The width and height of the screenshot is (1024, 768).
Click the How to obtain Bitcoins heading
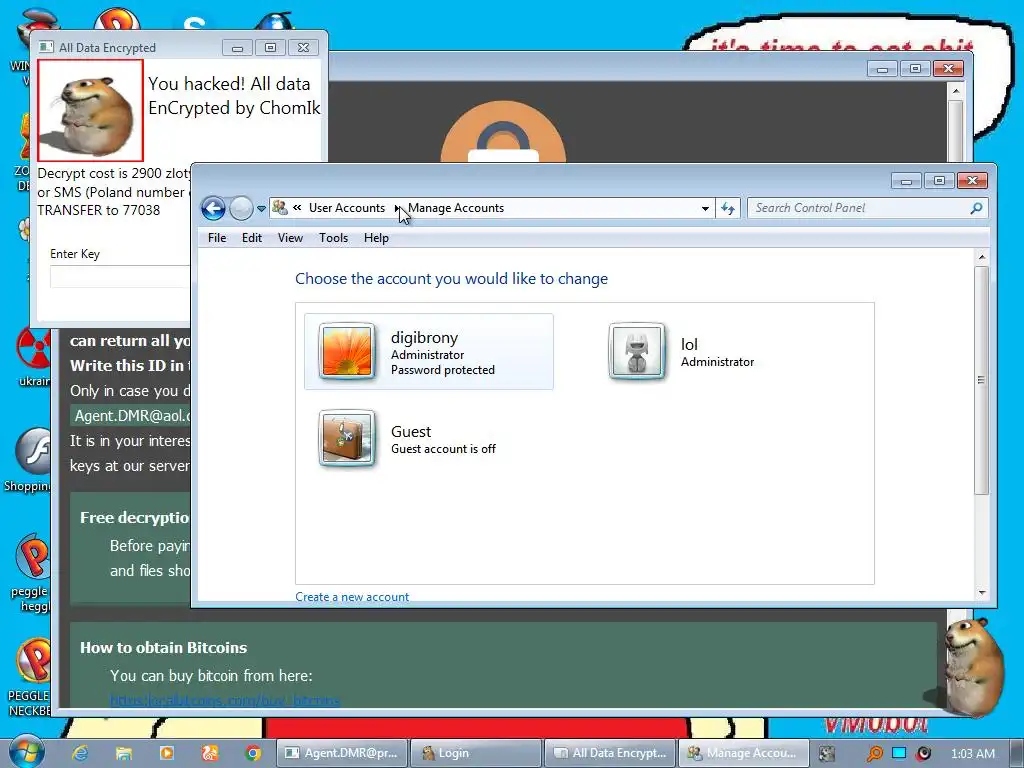pyautogui.click(x=163, y=647)
